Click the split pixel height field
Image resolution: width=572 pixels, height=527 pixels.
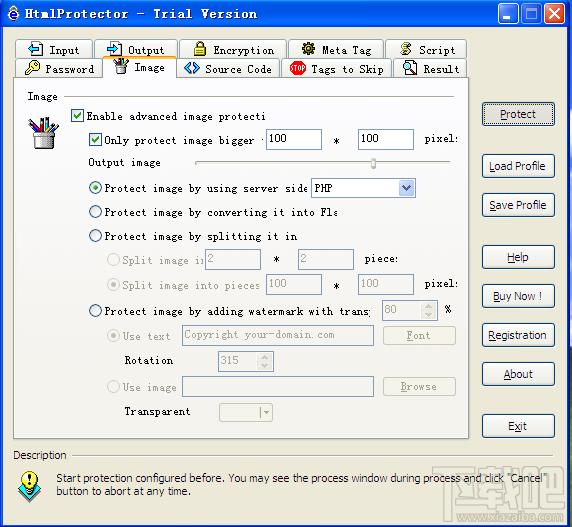point(386,284)
